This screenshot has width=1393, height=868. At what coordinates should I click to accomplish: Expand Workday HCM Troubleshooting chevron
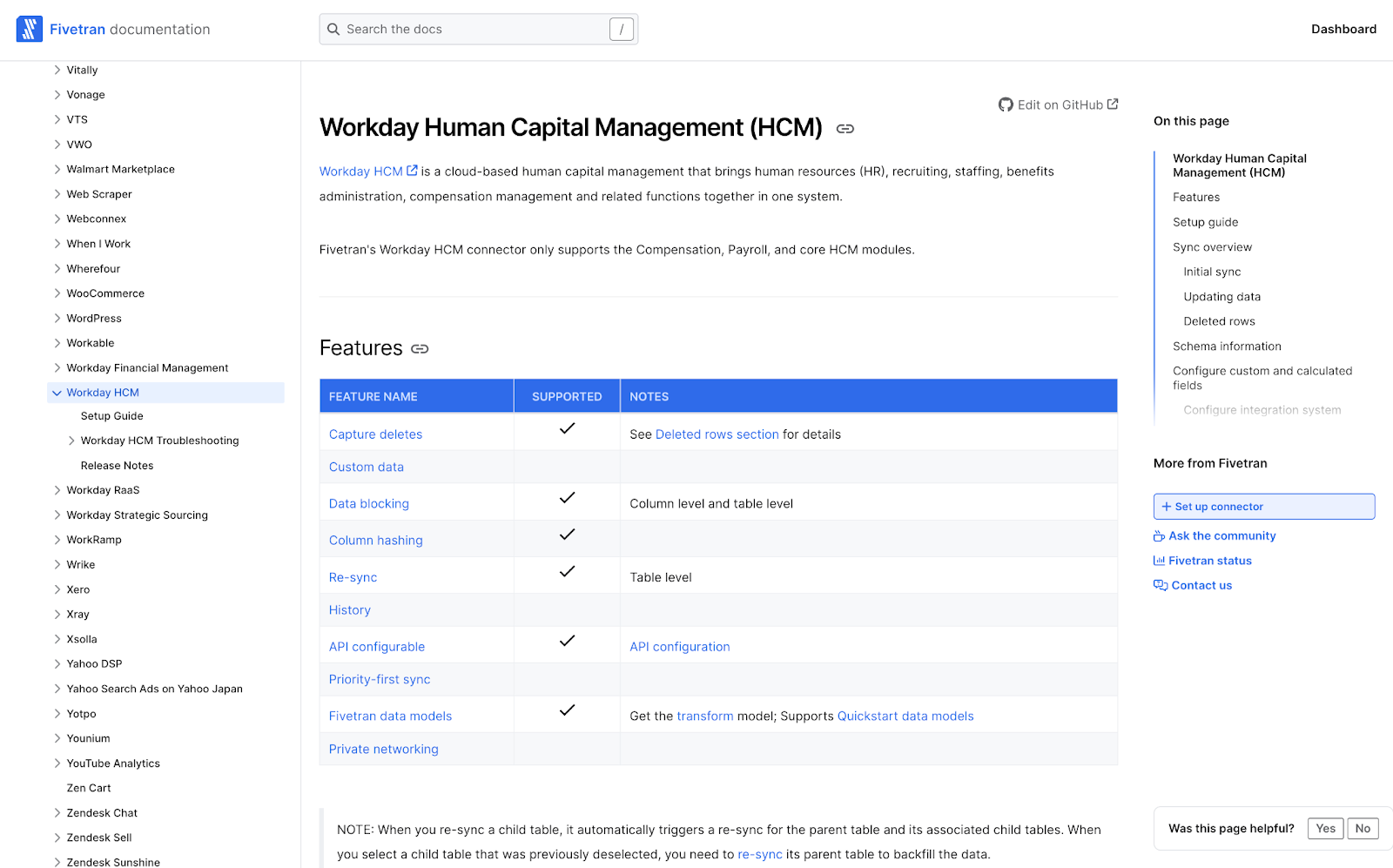[x=71, y=441]
